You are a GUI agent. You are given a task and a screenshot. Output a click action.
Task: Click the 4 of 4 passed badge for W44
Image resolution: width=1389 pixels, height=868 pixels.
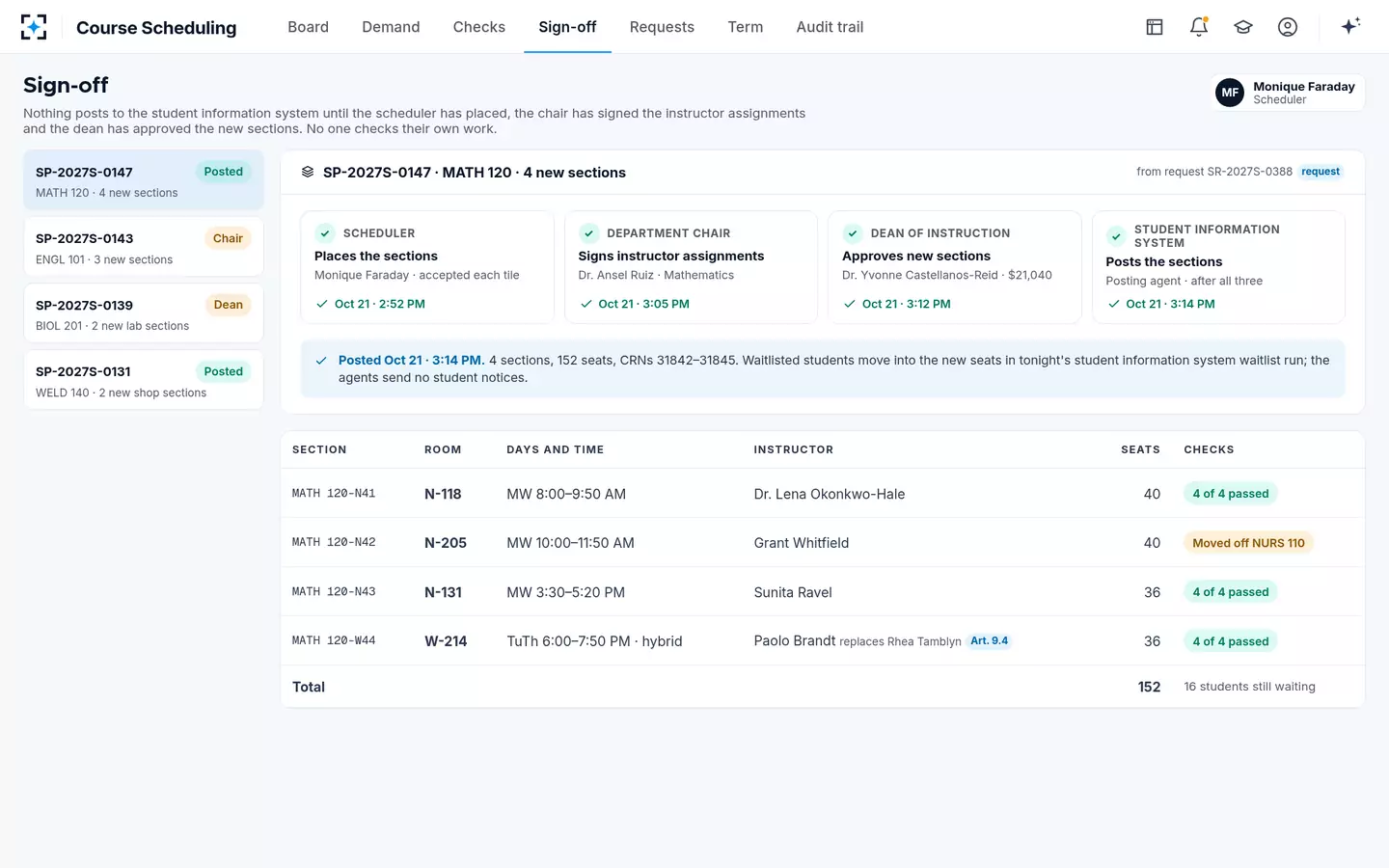point(1231,641)
